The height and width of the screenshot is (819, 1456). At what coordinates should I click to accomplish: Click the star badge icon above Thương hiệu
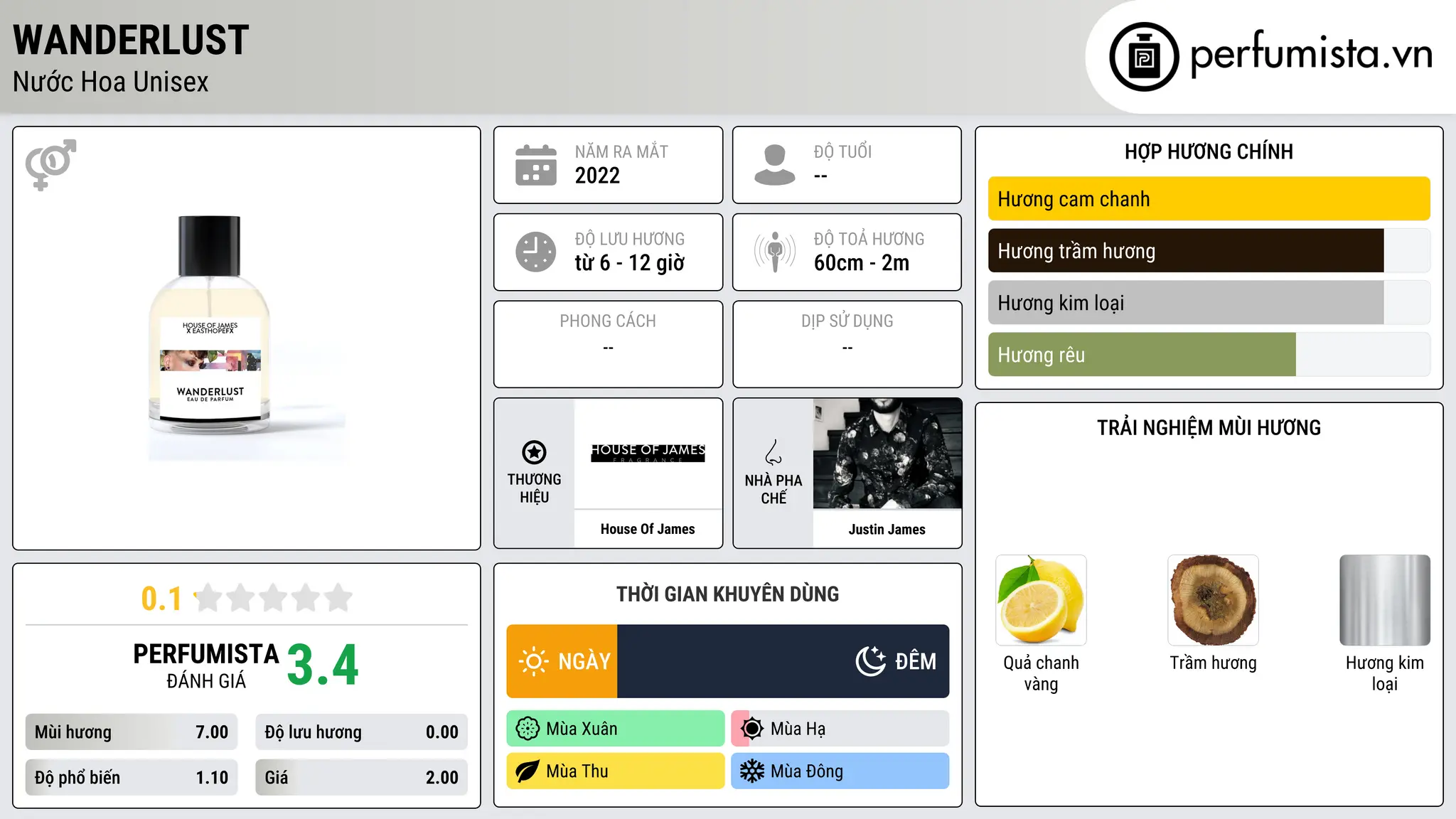click(x=534, y=452)
